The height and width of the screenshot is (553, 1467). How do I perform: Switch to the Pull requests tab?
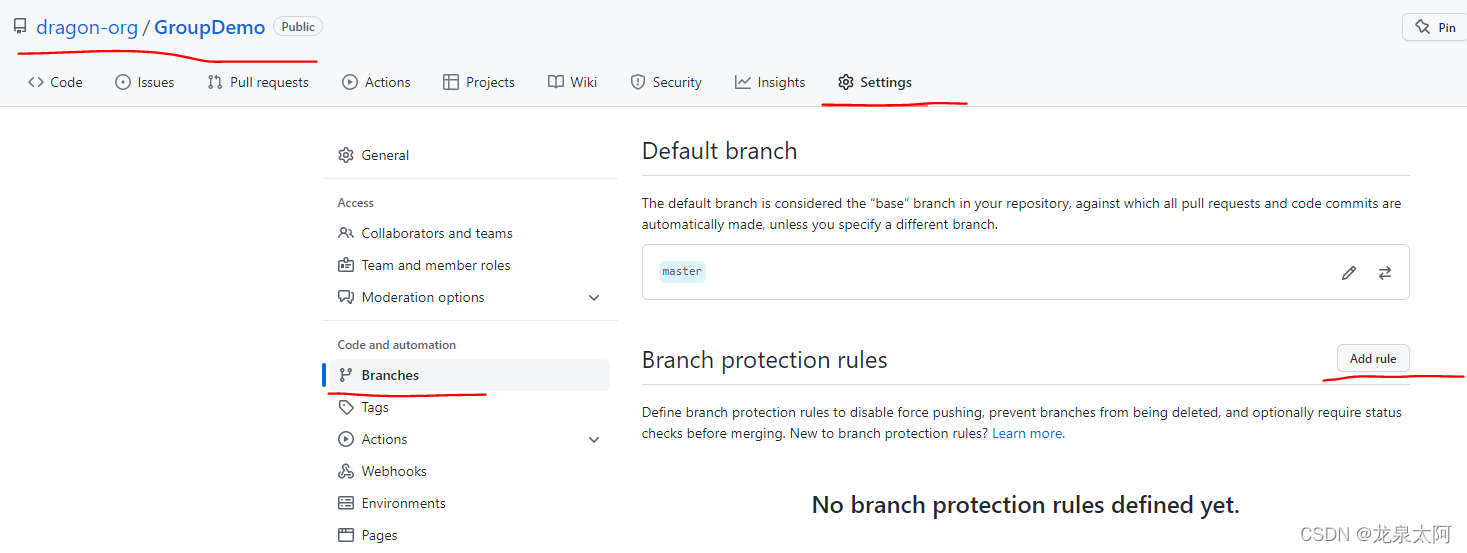pos(258,82)
